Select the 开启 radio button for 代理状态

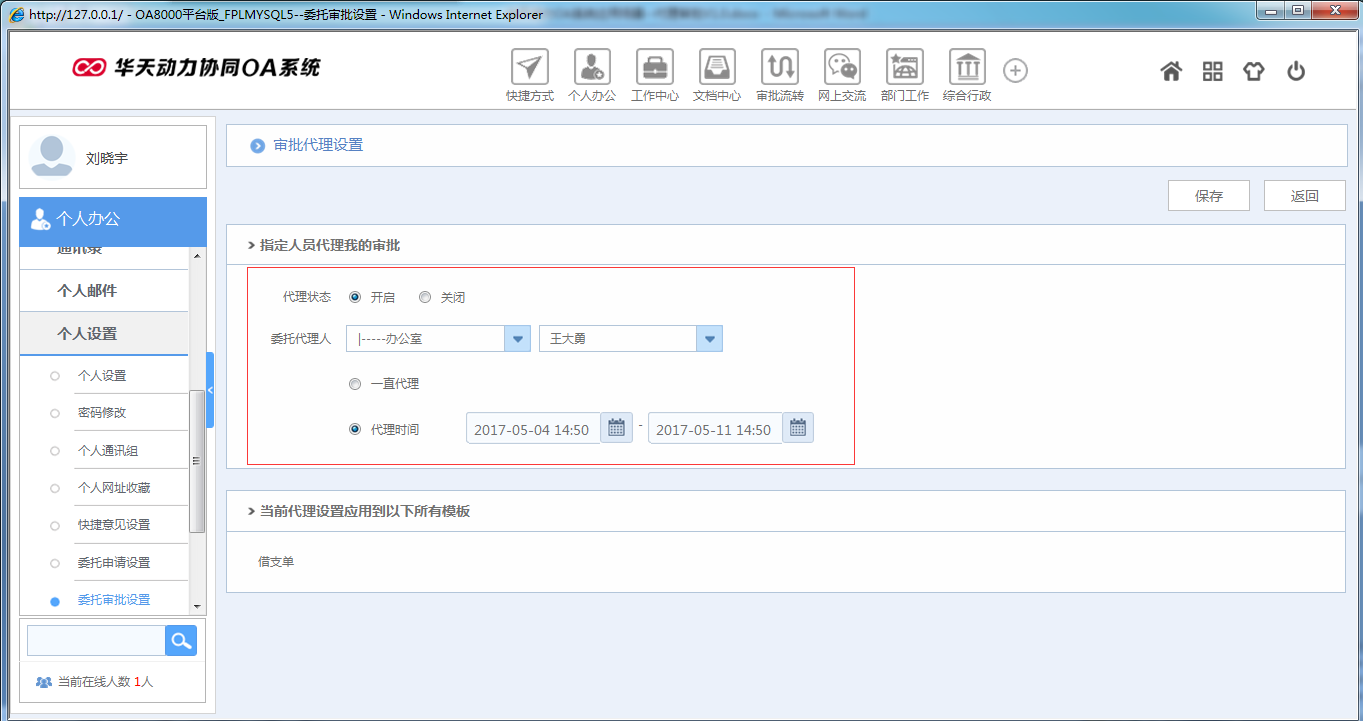[x=355, y=297]
